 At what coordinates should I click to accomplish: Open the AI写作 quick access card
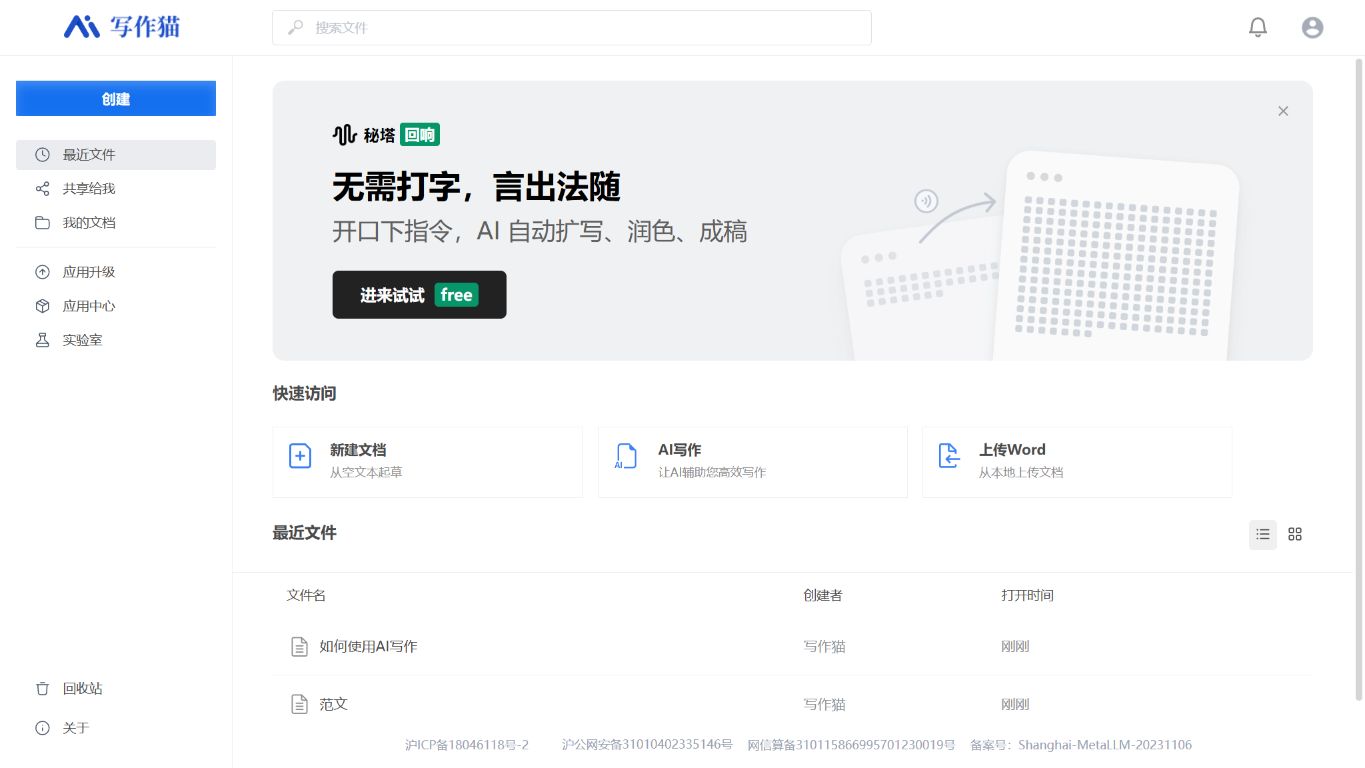point(752,462)
